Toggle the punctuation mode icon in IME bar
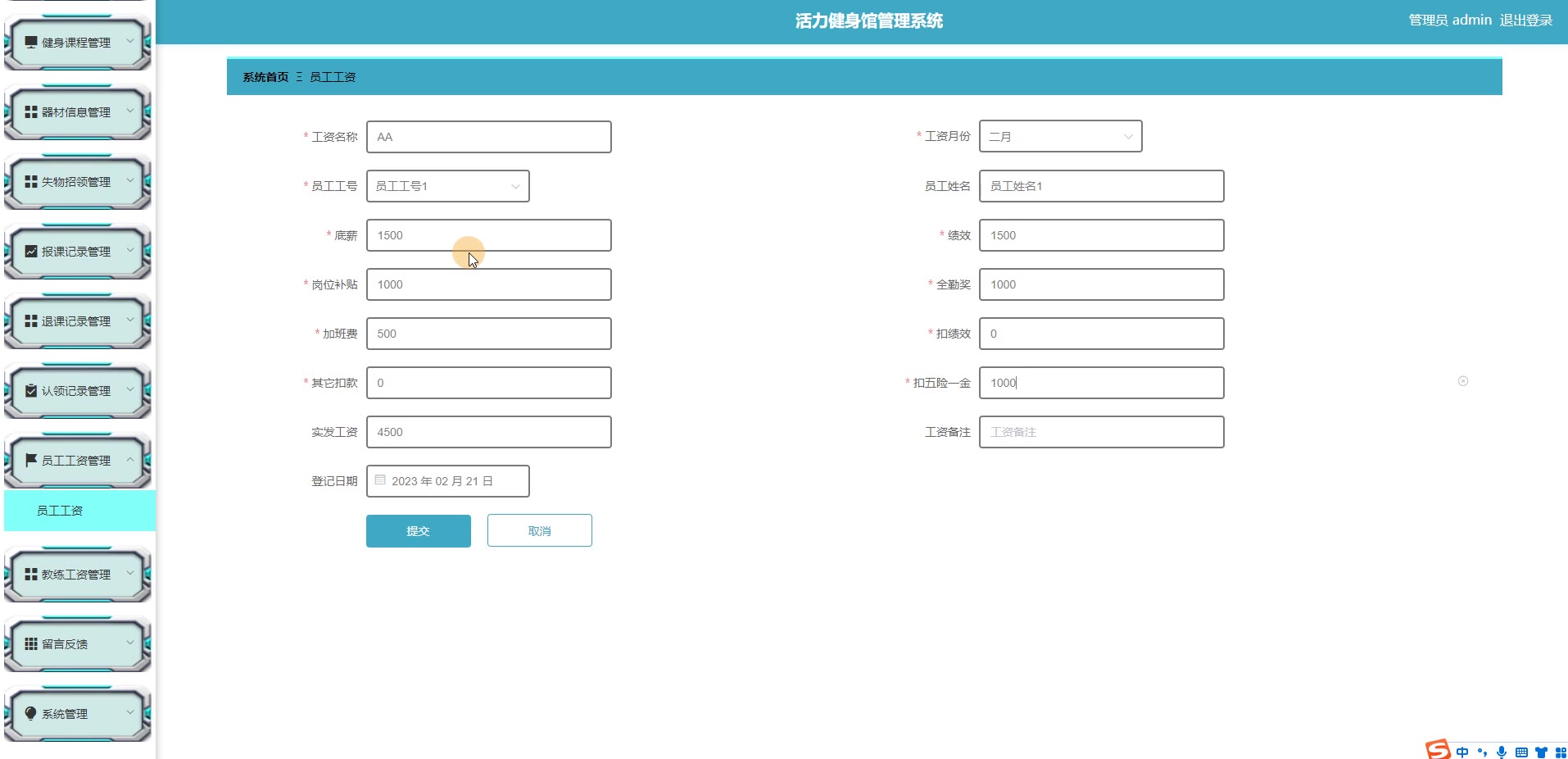 1482,752
